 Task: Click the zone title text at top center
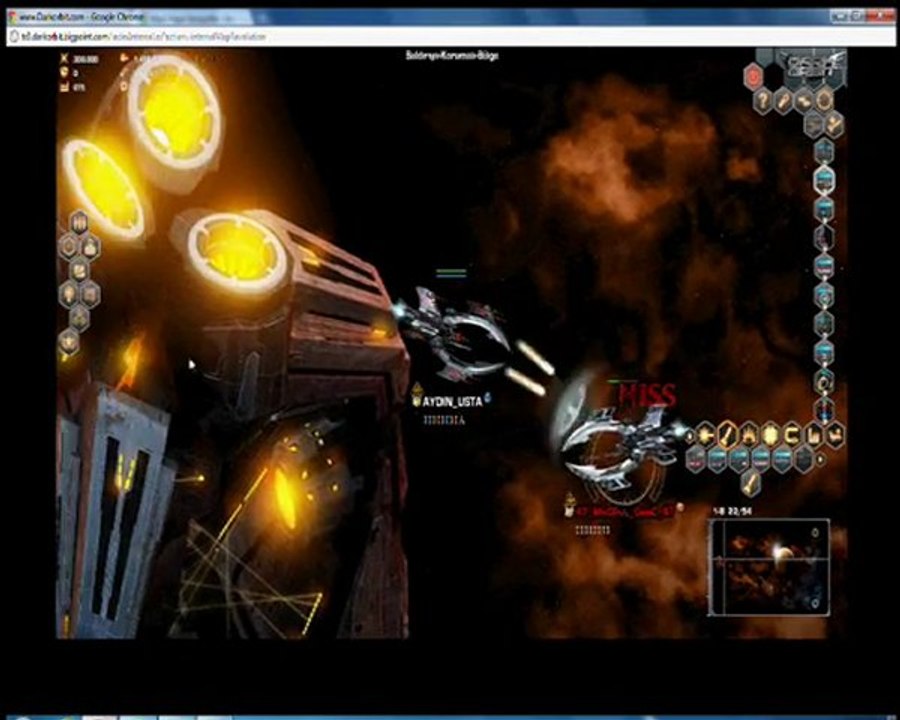coord(452,56)
